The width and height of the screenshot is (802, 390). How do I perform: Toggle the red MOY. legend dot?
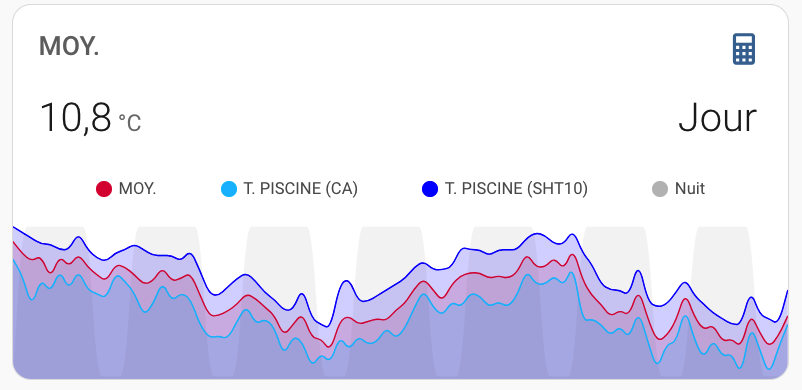tap(104, 189)
